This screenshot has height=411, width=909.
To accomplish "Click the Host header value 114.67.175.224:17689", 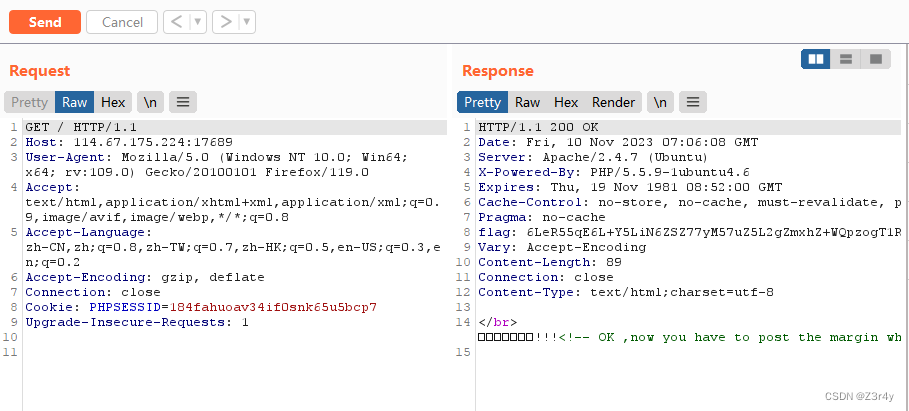I will [153, 142].
